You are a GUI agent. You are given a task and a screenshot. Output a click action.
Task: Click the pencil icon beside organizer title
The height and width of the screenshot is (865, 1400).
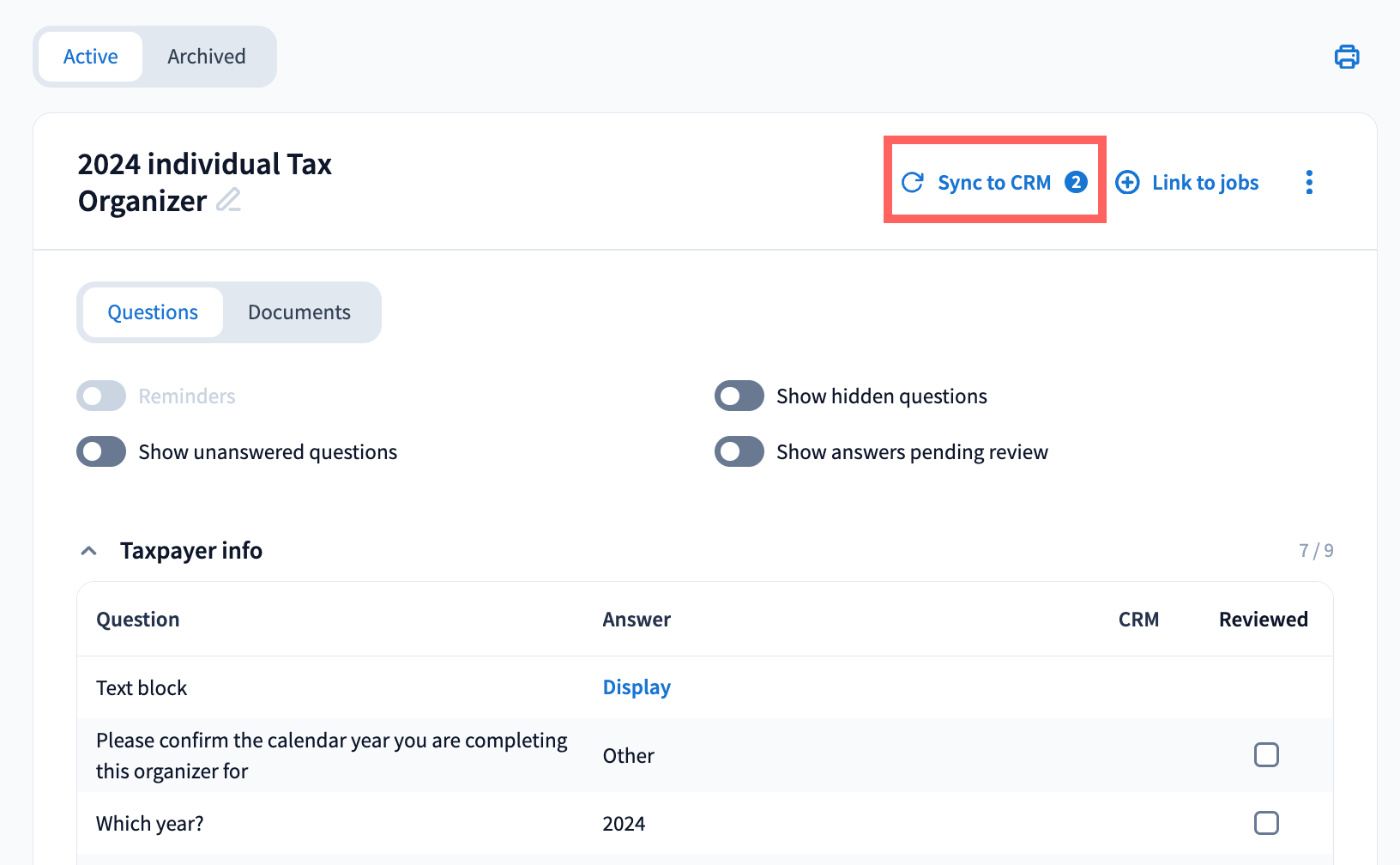[228, 200]
